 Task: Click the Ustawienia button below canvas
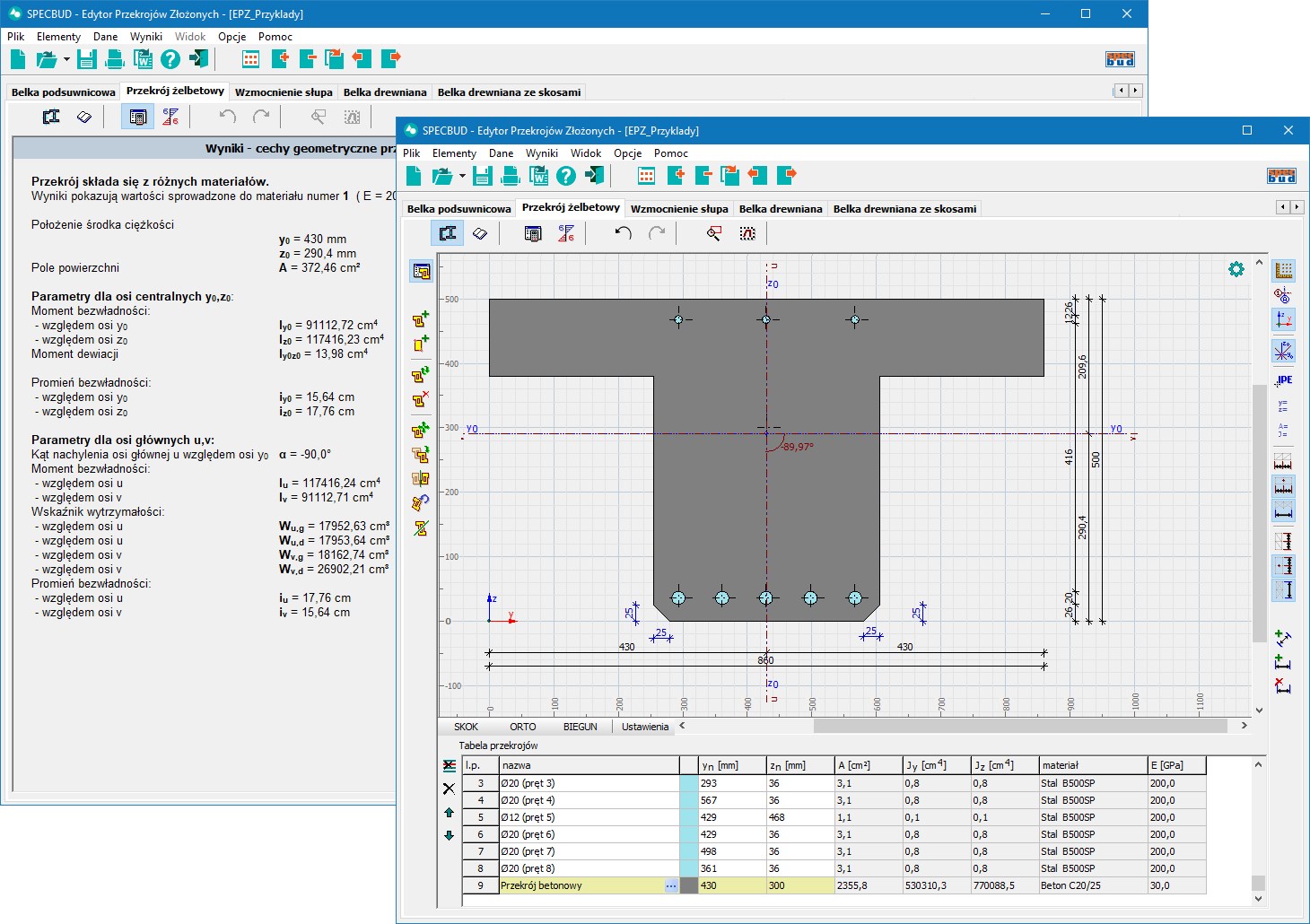(x=645, y=727)
